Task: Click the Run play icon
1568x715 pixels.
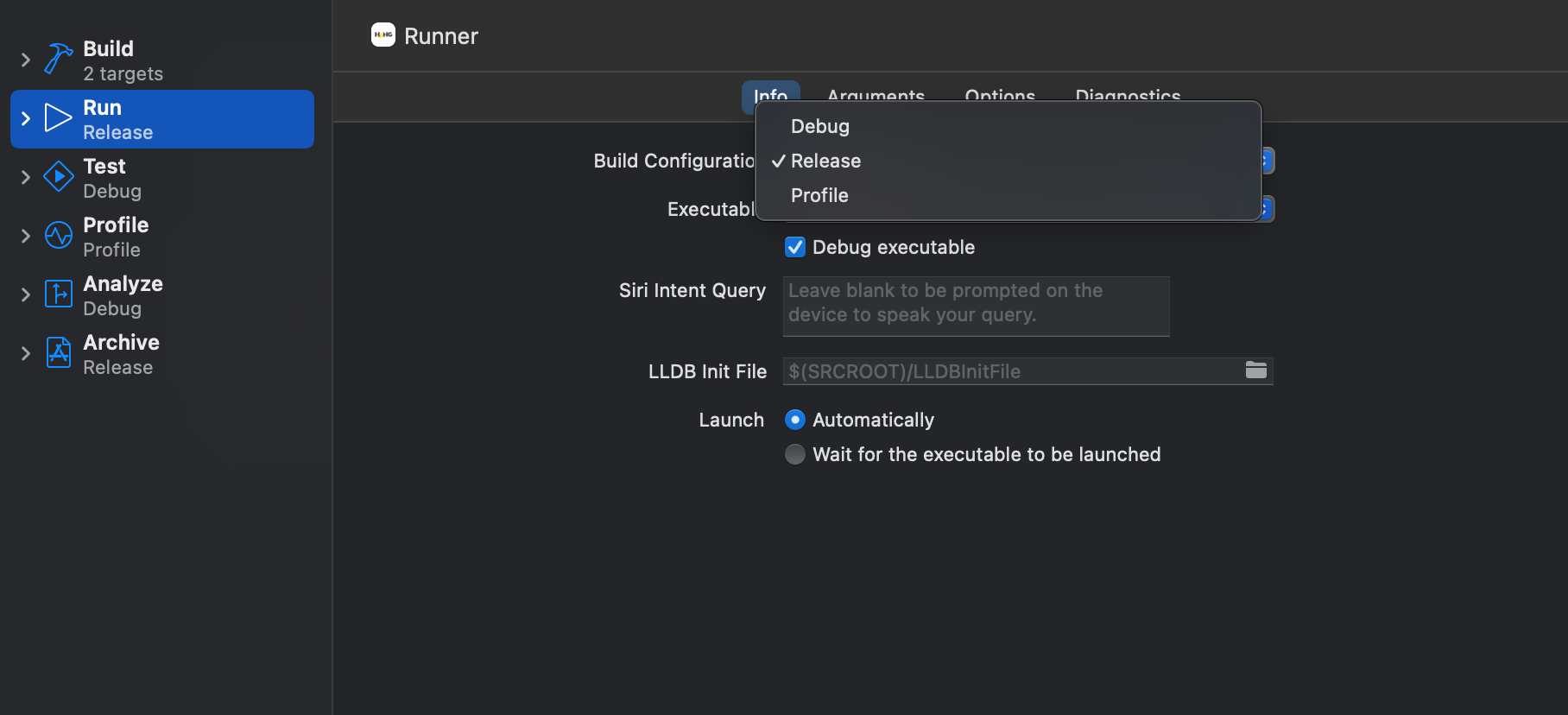Action: [58, 118]
